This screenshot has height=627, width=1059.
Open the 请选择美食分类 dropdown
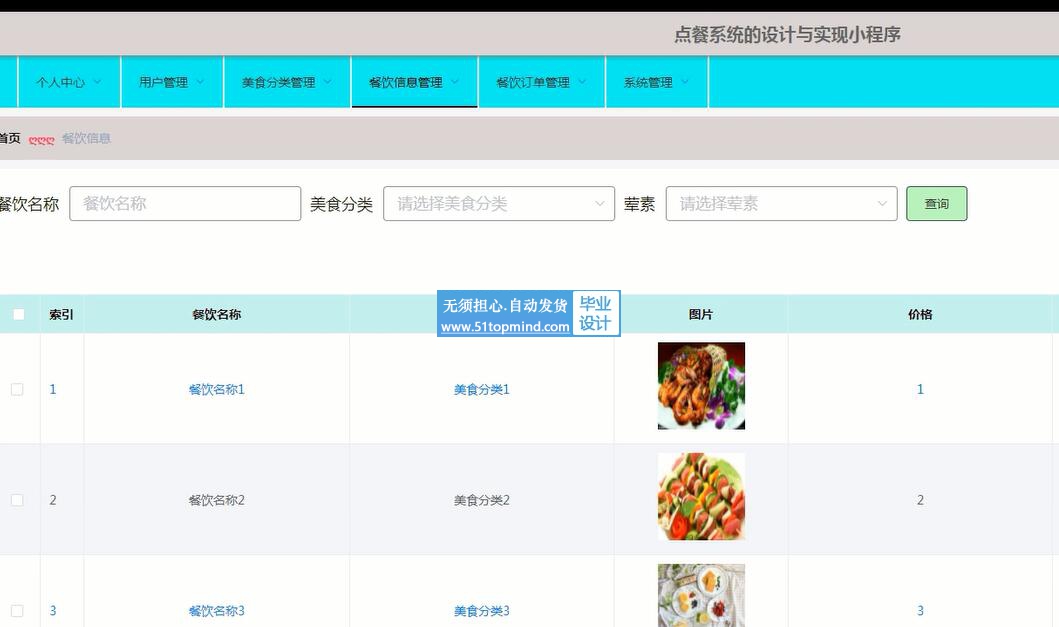click(x=499, y=203)
